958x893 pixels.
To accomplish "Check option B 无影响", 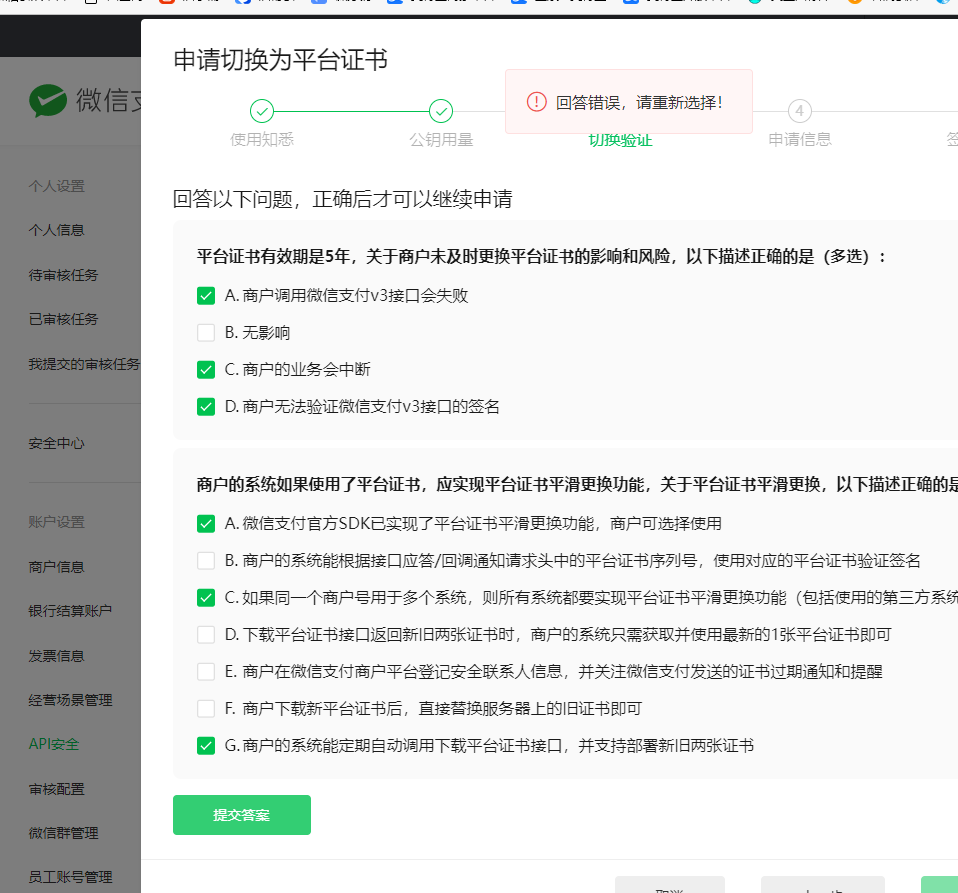I will click(206, 333).
